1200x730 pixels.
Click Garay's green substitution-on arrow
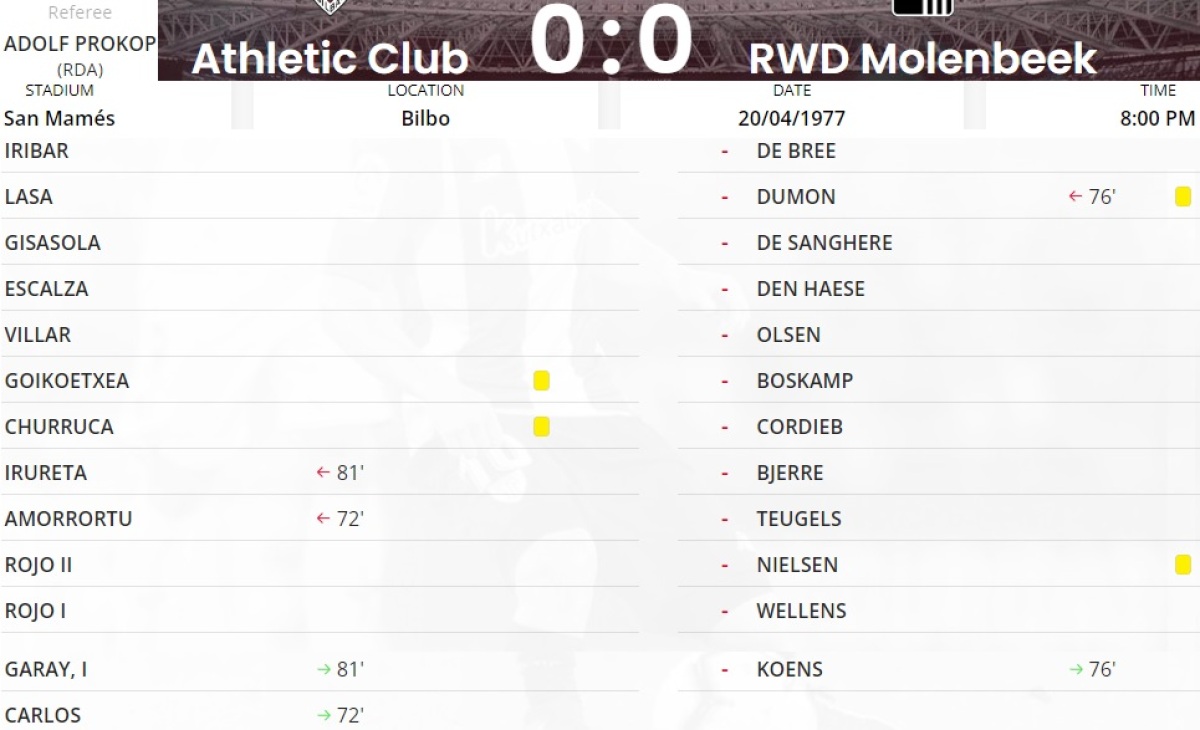tap(323, 670)
